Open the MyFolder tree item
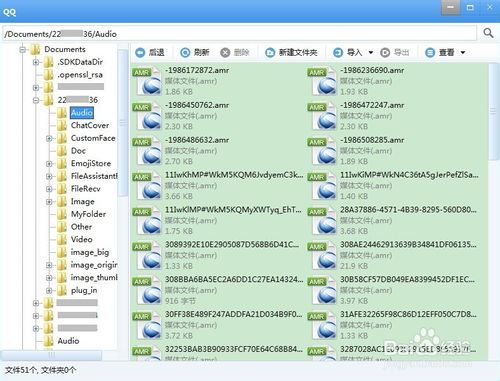The height and width of the screenshot is (381, 500). (88, 214)
